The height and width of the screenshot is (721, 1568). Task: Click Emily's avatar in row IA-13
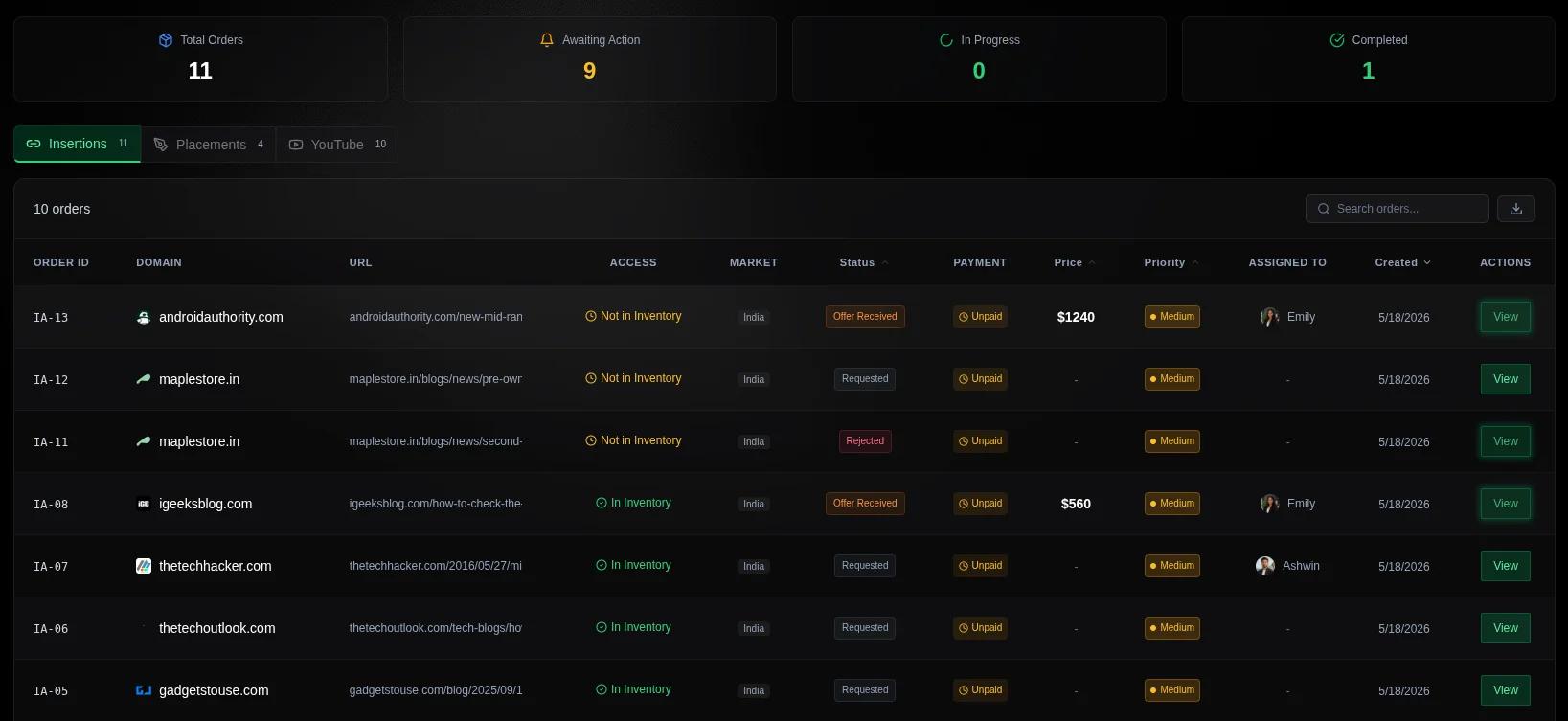tap(1270, 317)
